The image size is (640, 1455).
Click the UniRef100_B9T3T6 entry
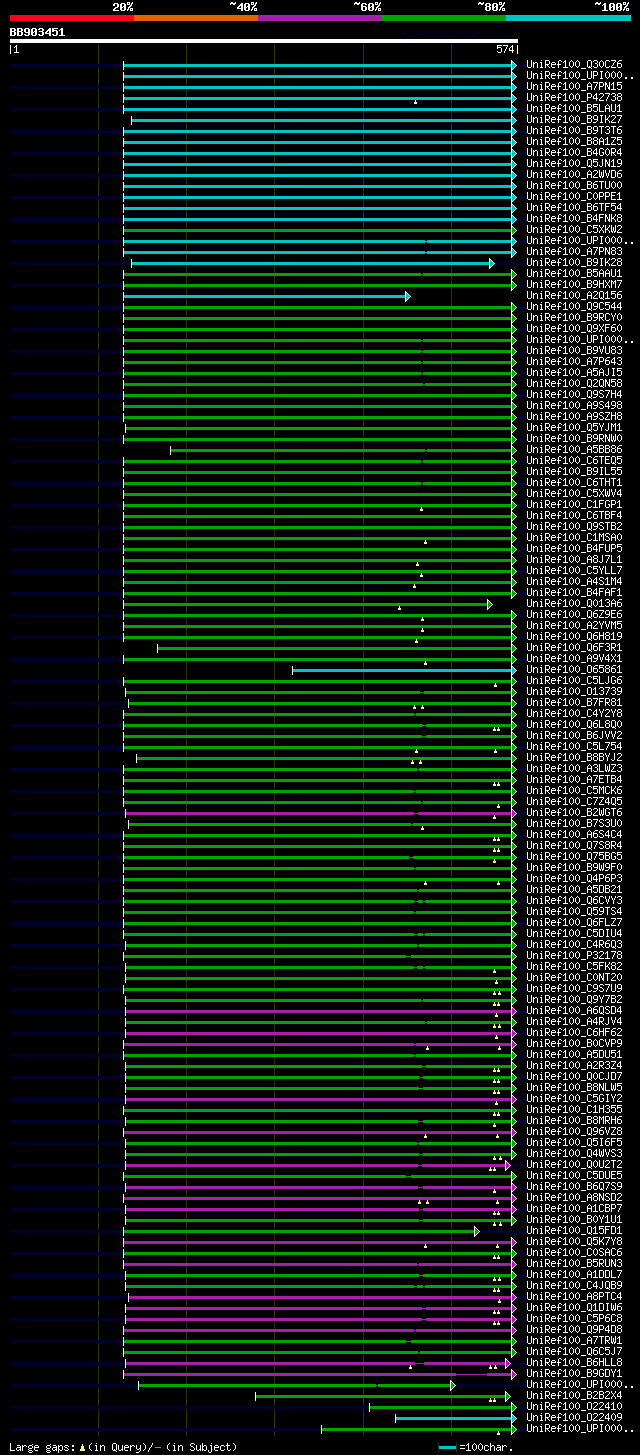(x=574, y=130)
